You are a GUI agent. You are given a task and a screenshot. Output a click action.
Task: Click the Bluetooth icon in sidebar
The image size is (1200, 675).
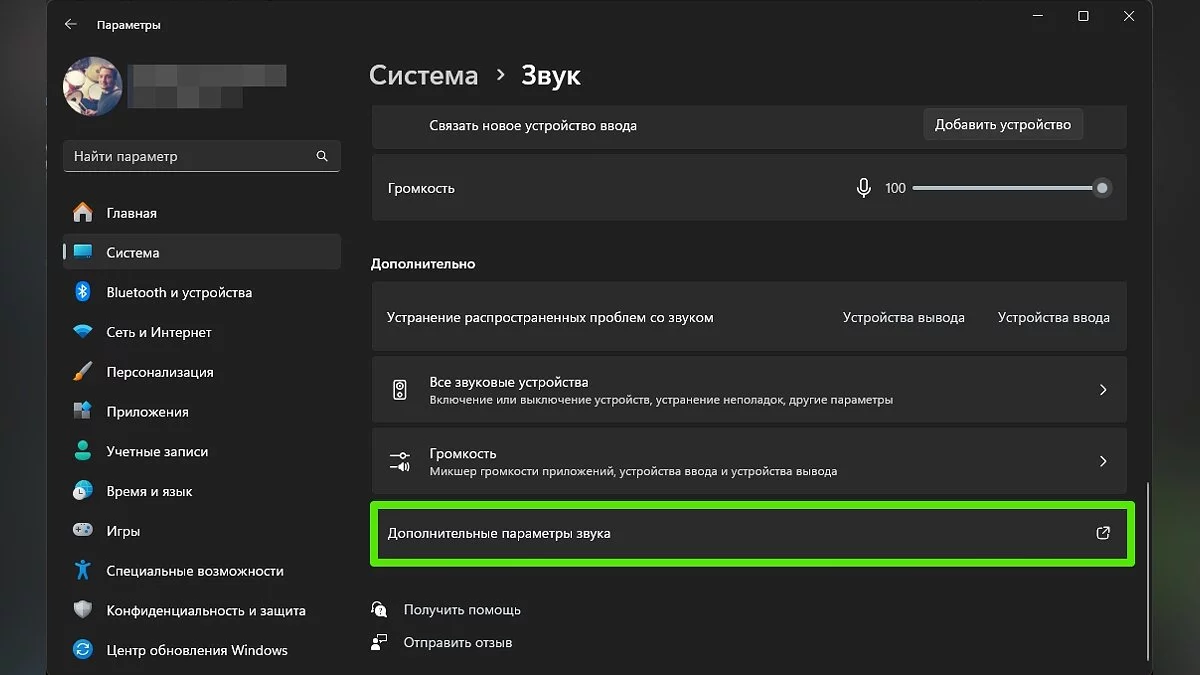(x=83, y=292)
